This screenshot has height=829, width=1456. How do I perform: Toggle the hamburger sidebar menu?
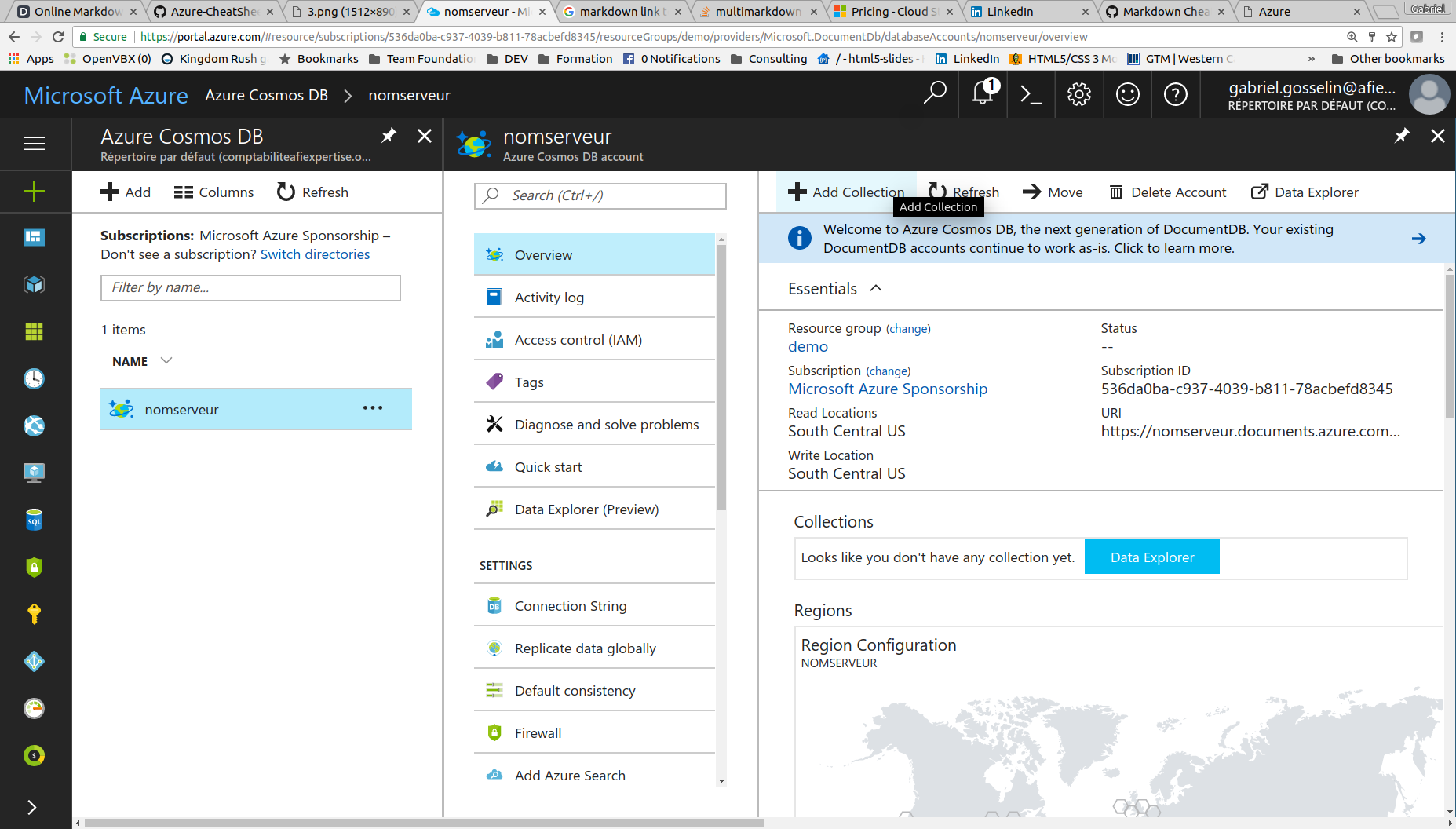pyautogui.click(x=34, y=143)
